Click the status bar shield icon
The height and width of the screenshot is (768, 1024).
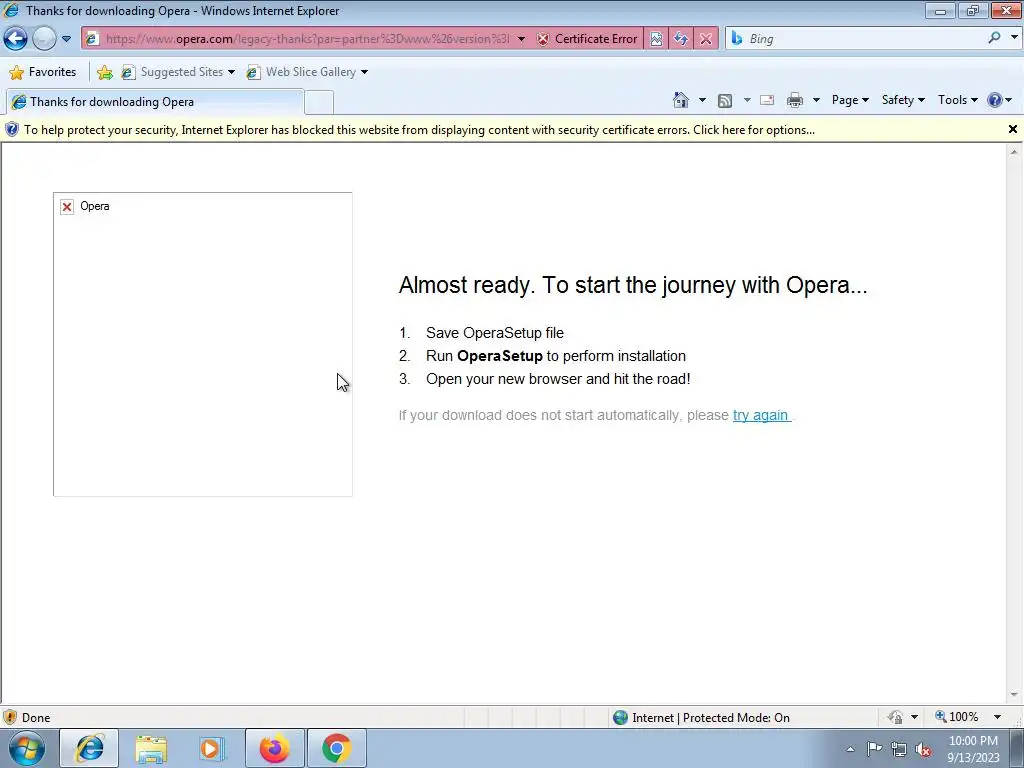pyautogui.click(x=10, y=717)
